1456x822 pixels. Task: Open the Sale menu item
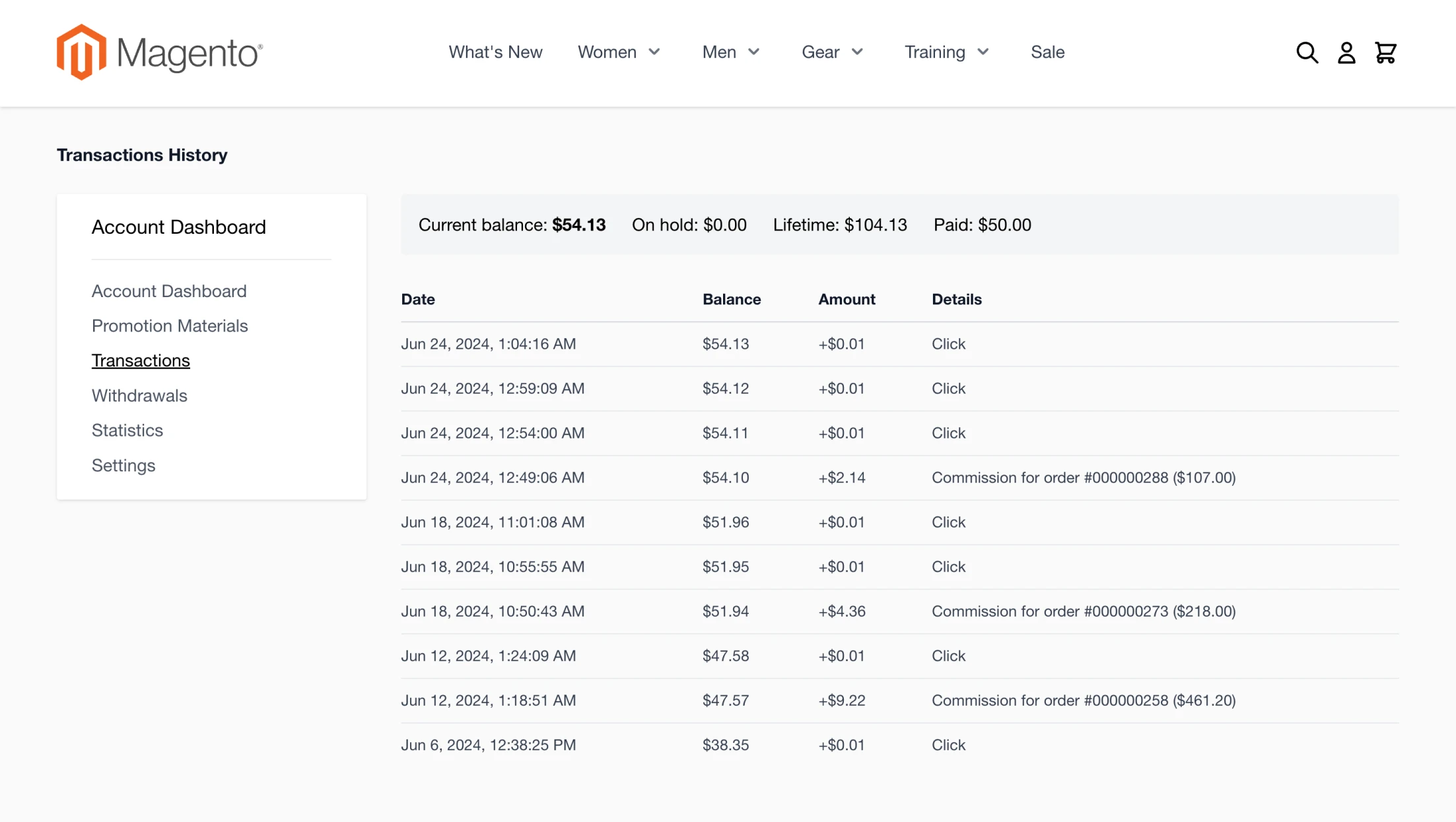click(x=1047, y=52)
